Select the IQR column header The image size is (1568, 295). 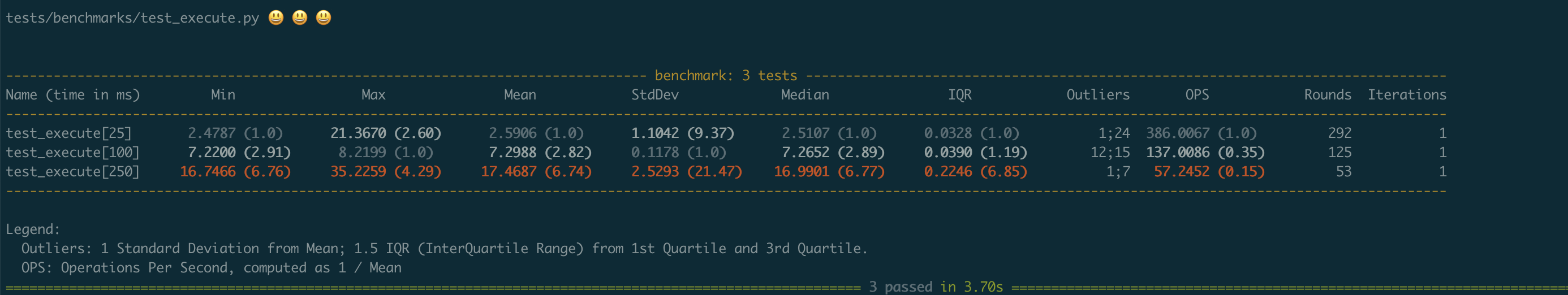(960, 95)
